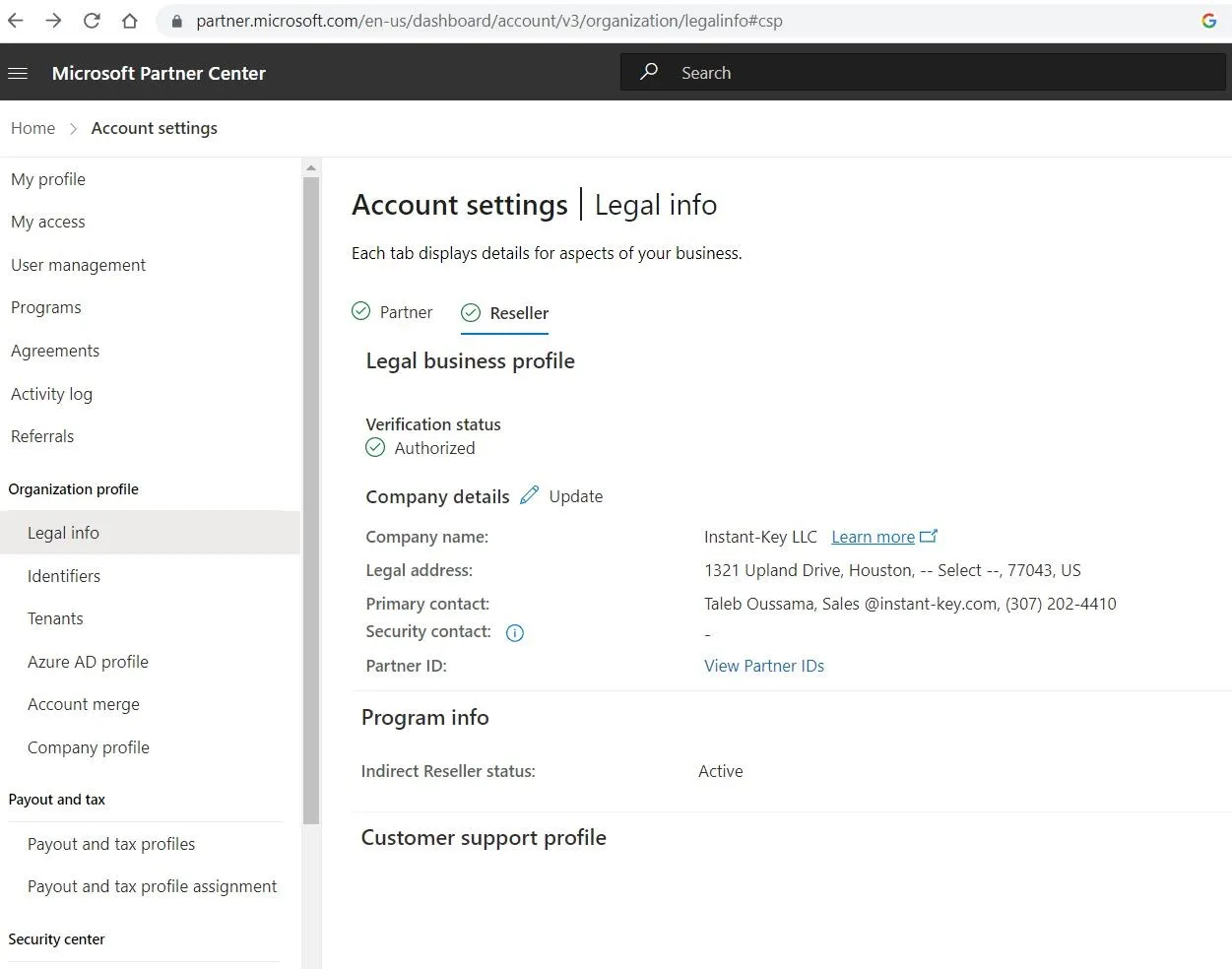Click the pencil icon beside Company details
1232x969 pixels.
pos(529,495)
